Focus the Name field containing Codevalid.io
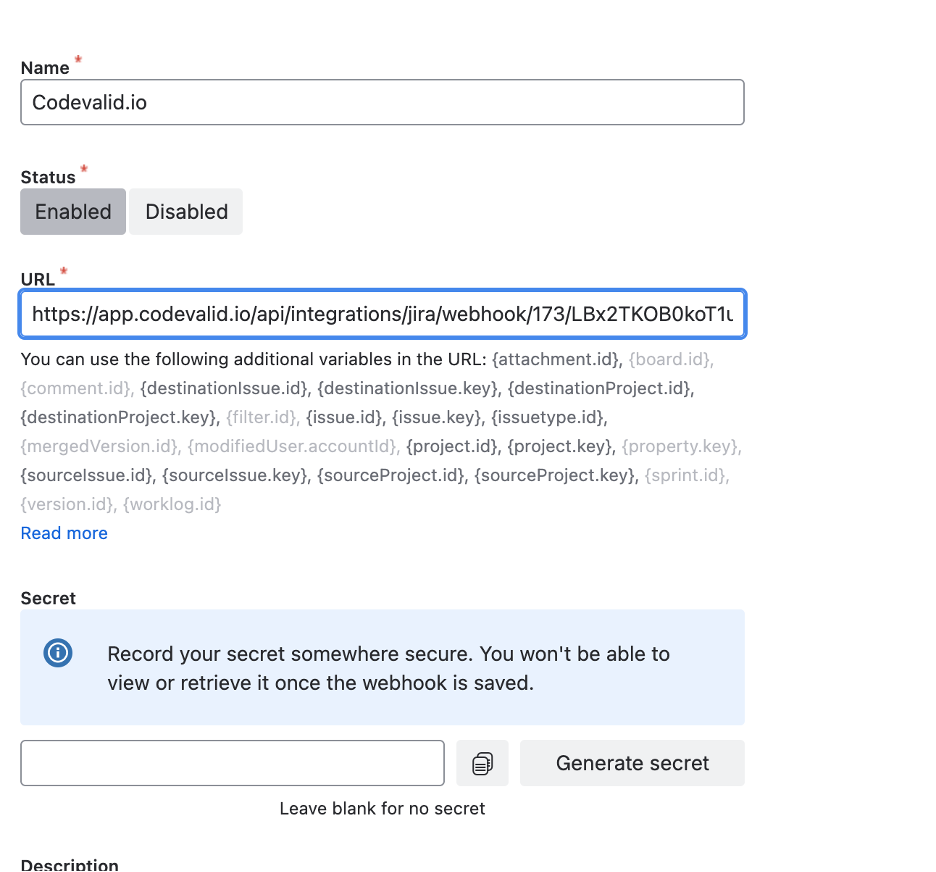This screenshot has height=872, width=936. (x=383, y=102)
